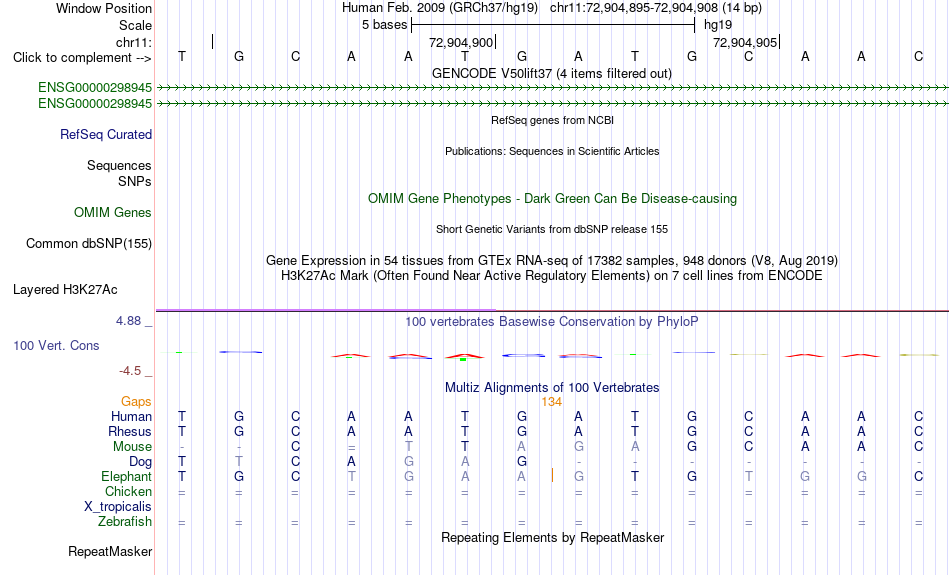Click the Mouse species row label
The height and width of the screenshot is (575, 950).
click(x=132, y=447)
